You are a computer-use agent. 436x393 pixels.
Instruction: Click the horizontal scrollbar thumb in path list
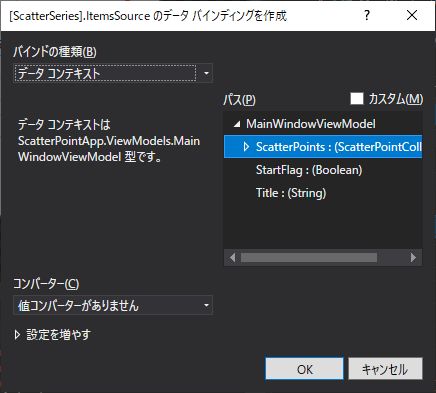click(x=309, y=257)
